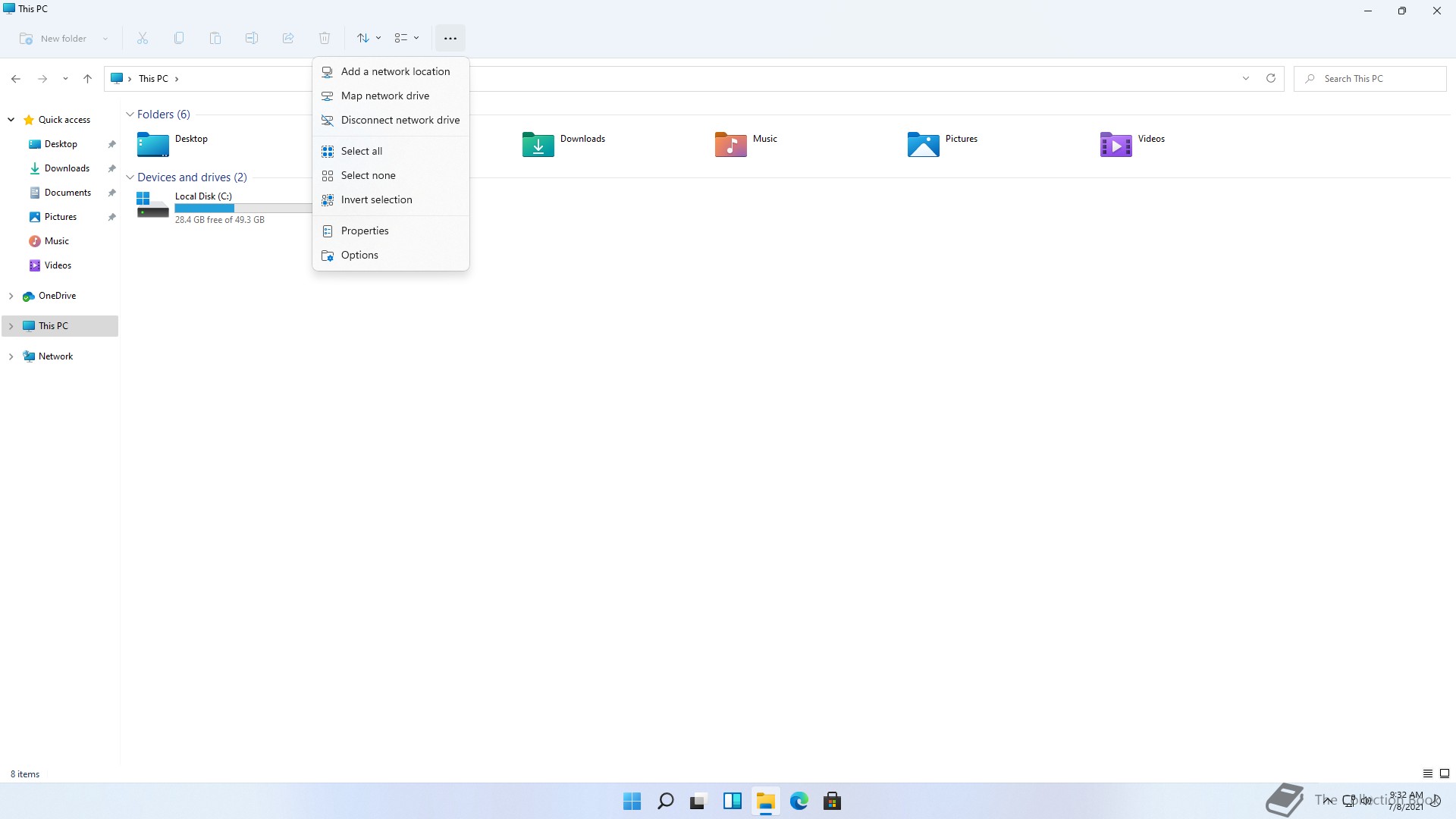This screenshot has height=819, width=1456.
Task: Open the New folder dropdown arrow
Action: click(x=105, y=39)
